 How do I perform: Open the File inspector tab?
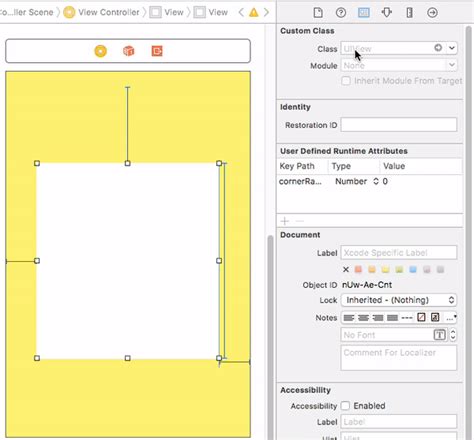[318, 13]
